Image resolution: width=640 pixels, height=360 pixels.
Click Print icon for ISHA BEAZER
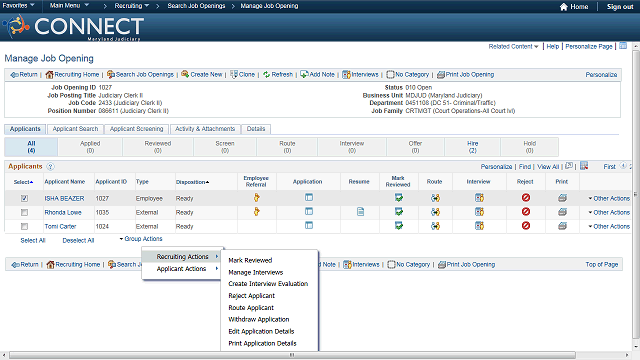(562, 198)
